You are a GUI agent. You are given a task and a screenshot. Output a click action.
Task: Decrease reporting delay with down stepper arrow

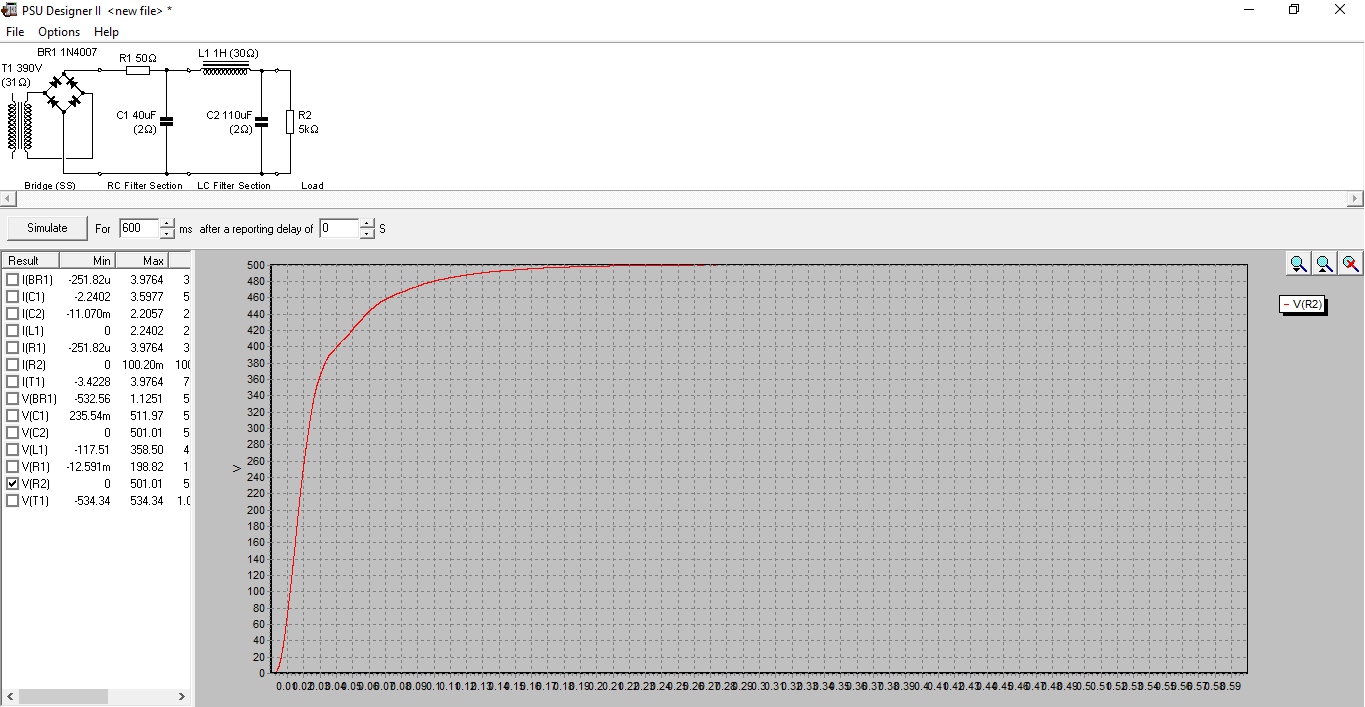pos(367,234)
